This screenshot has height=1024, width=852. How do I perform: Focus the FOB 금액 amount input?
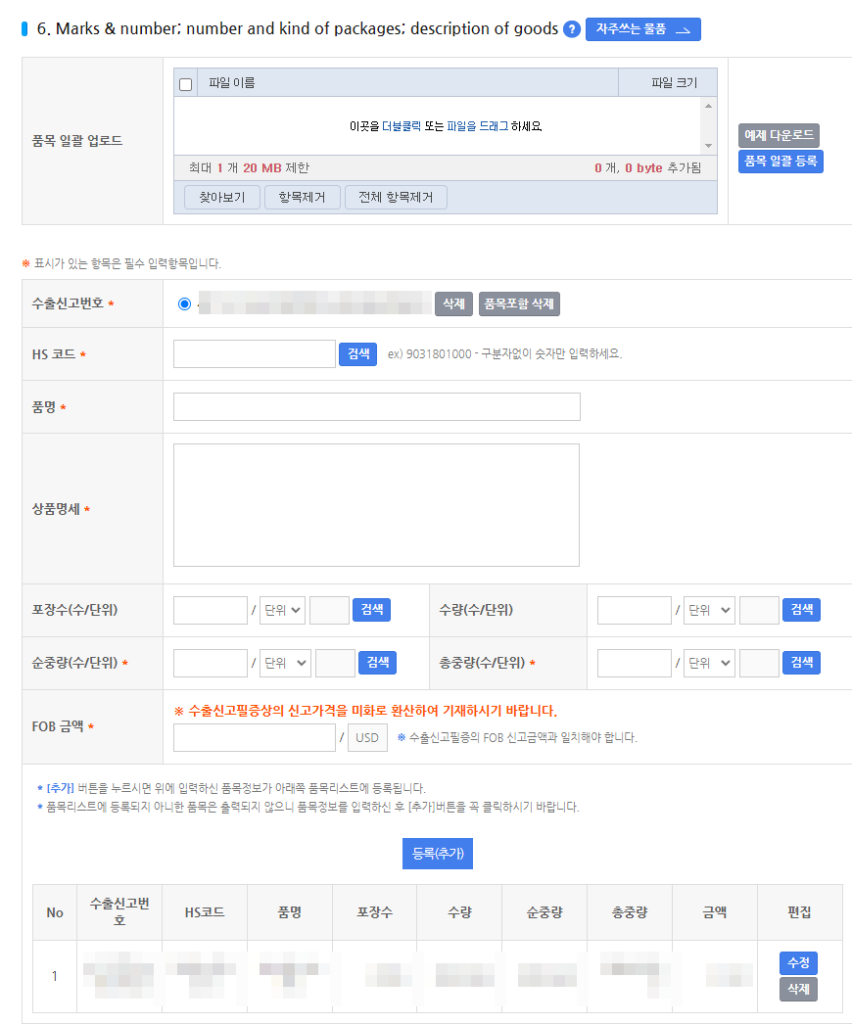tap(255, 737)
